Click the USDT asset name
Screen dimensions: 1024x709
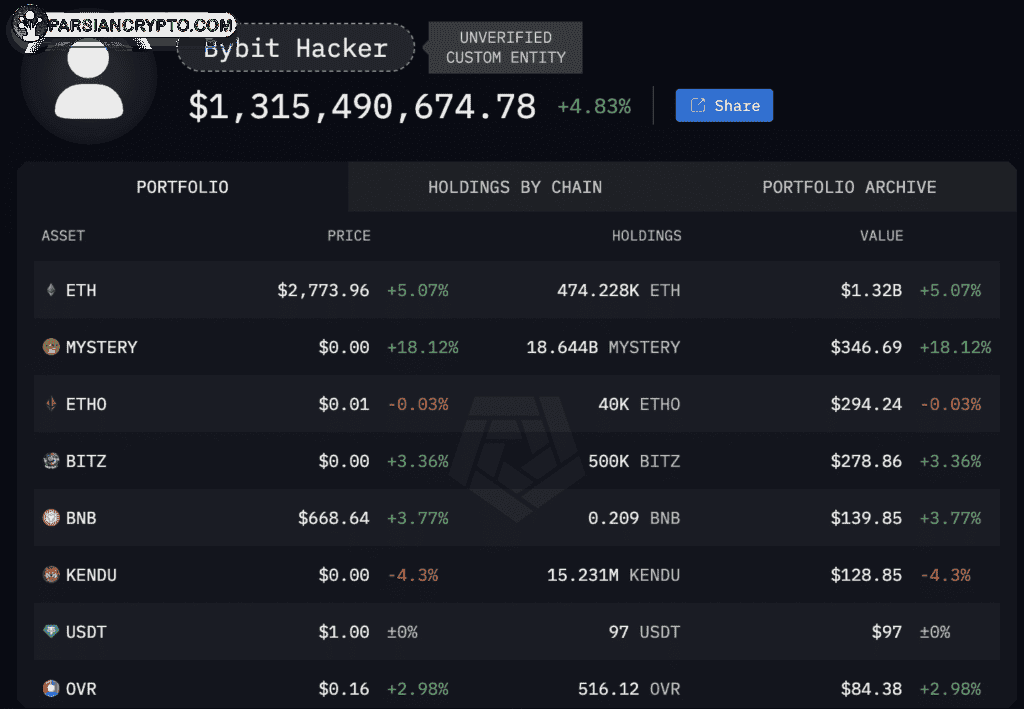86,631
